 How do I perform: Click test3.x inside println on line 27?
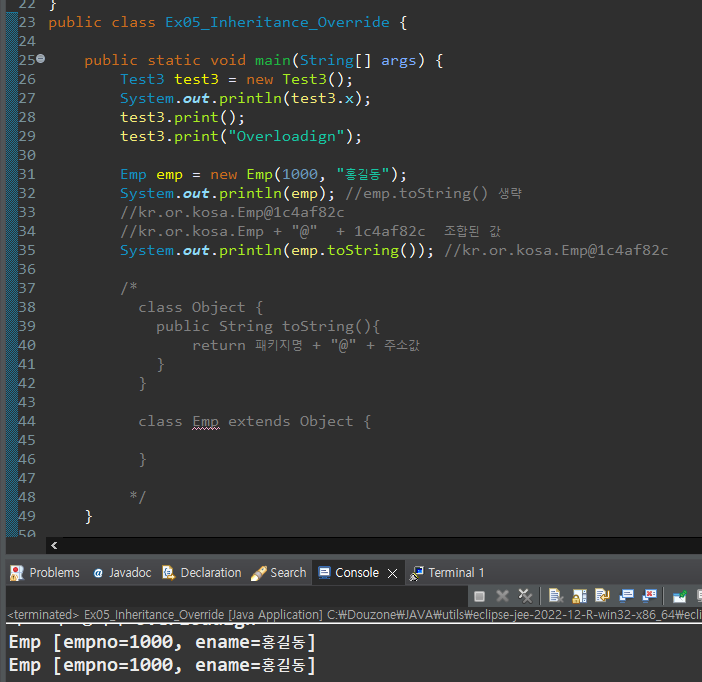point(322,99)
